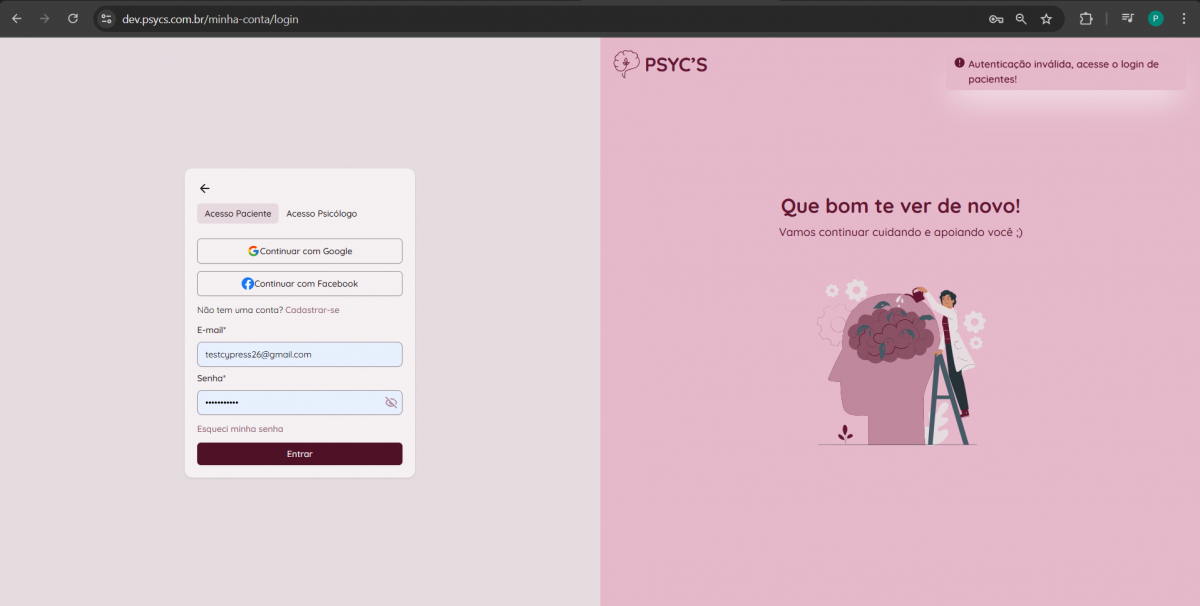Go back with browser back arrow

point(16,19)
